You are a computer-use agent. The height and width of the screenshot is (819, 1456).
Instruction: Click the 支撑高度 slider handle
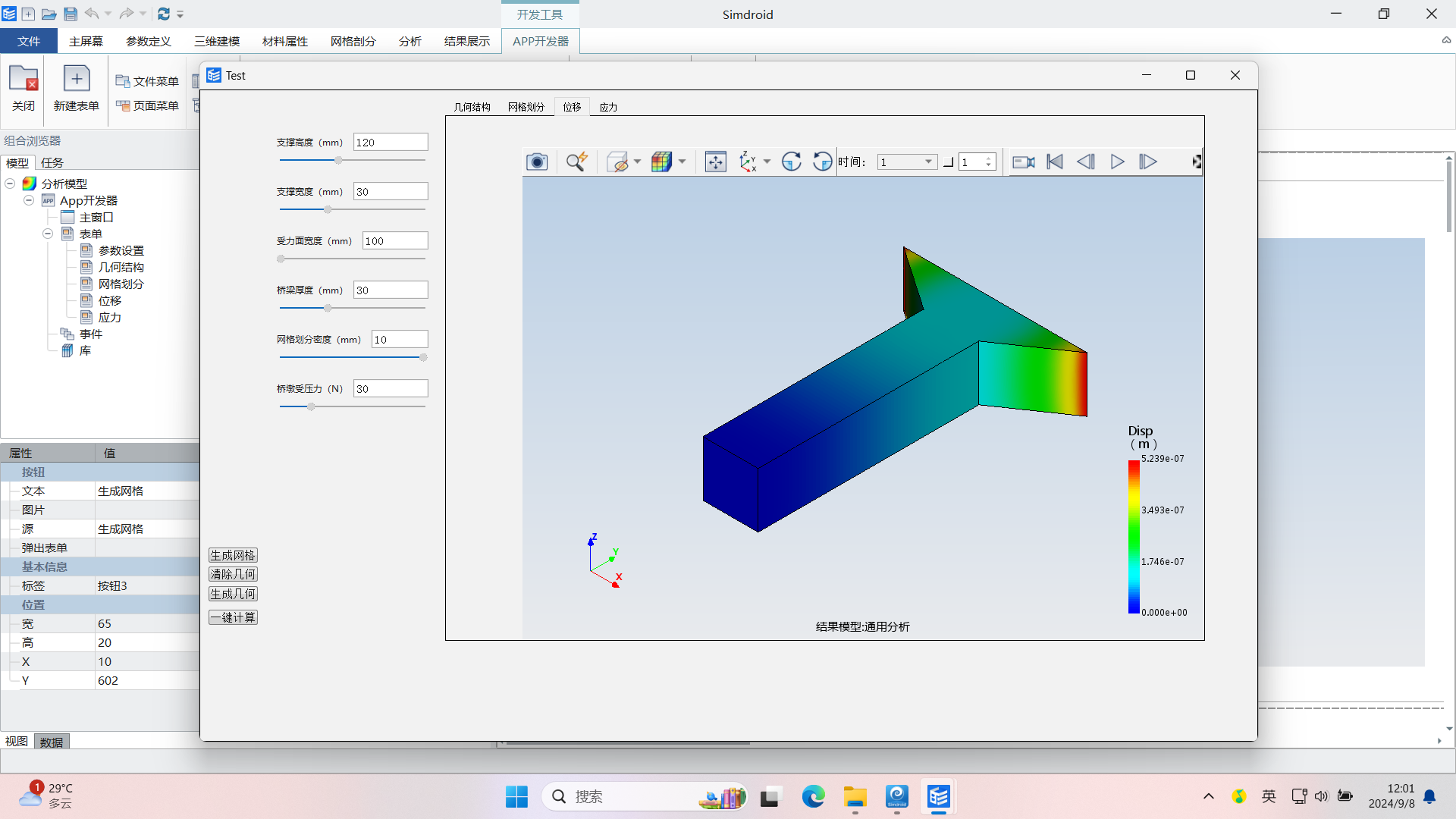pos(339,160)
